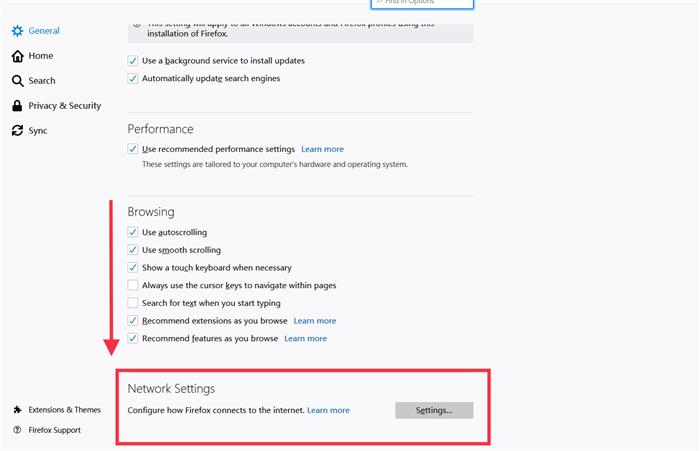
Task: Click the Search magnifier icon
Action: (17, 81)
